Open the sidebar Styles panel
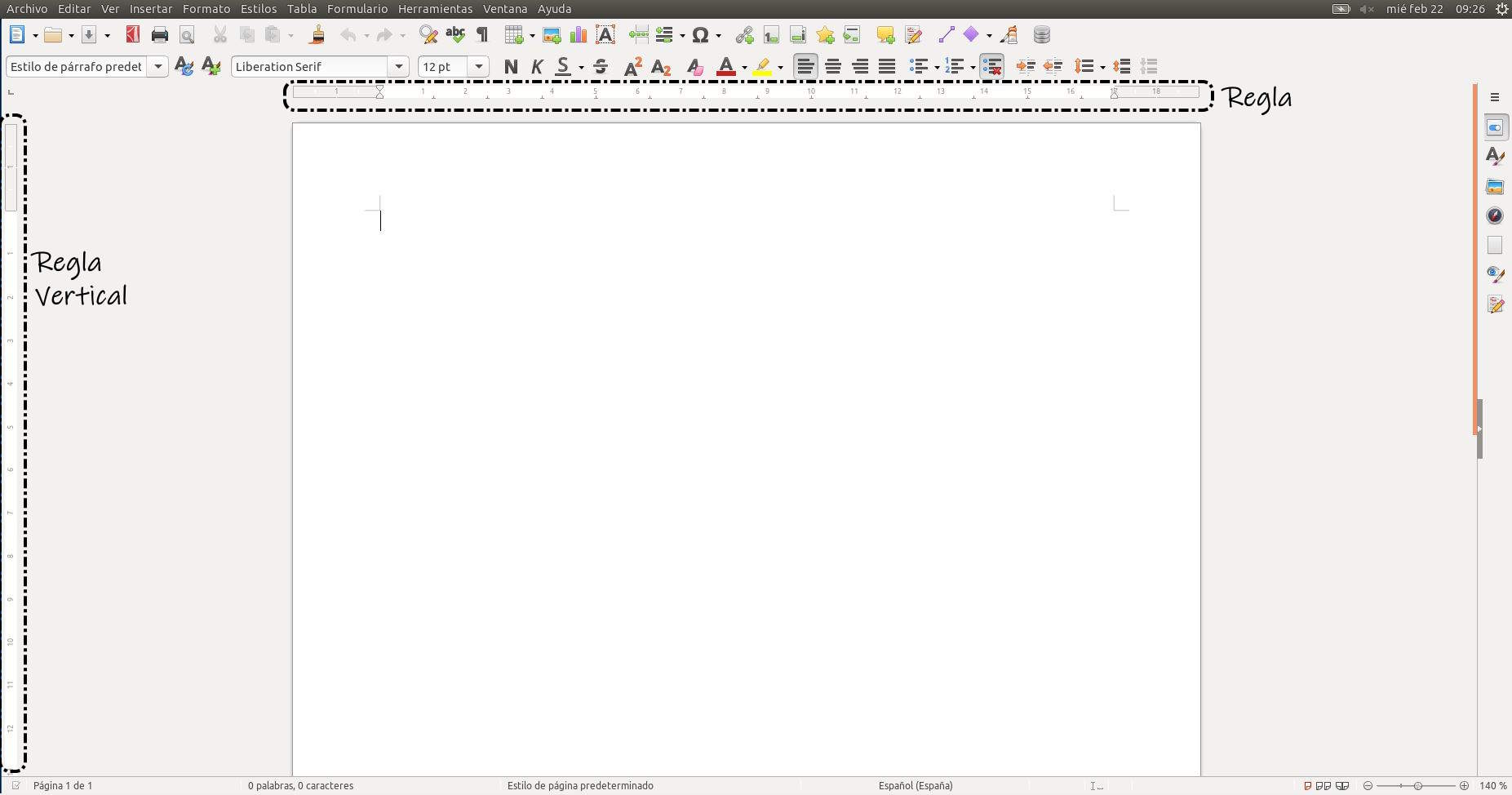Viewport: 1512px width, 795px height. point(1495,156)
